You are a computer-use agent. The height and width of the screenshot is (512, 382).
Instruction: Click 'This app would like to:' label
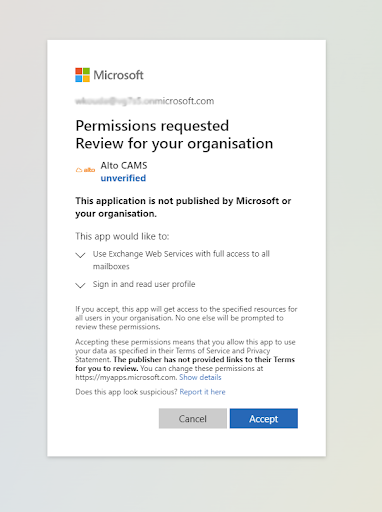tap(122, 236)
